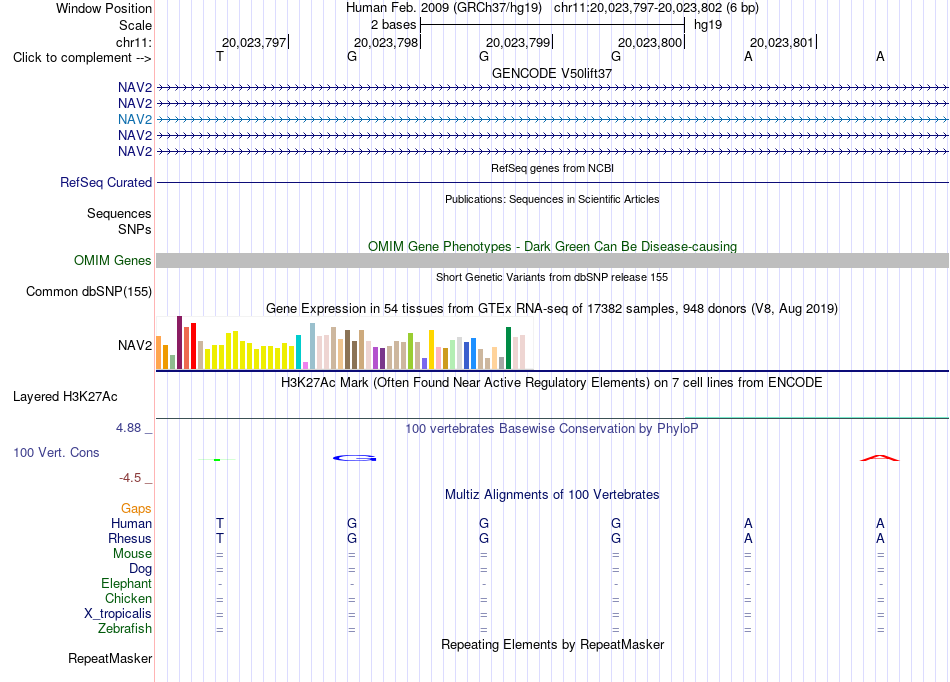Click the 2 bases scale bar
This screenshot has height=682, width=950.
[x=552, y=25]
